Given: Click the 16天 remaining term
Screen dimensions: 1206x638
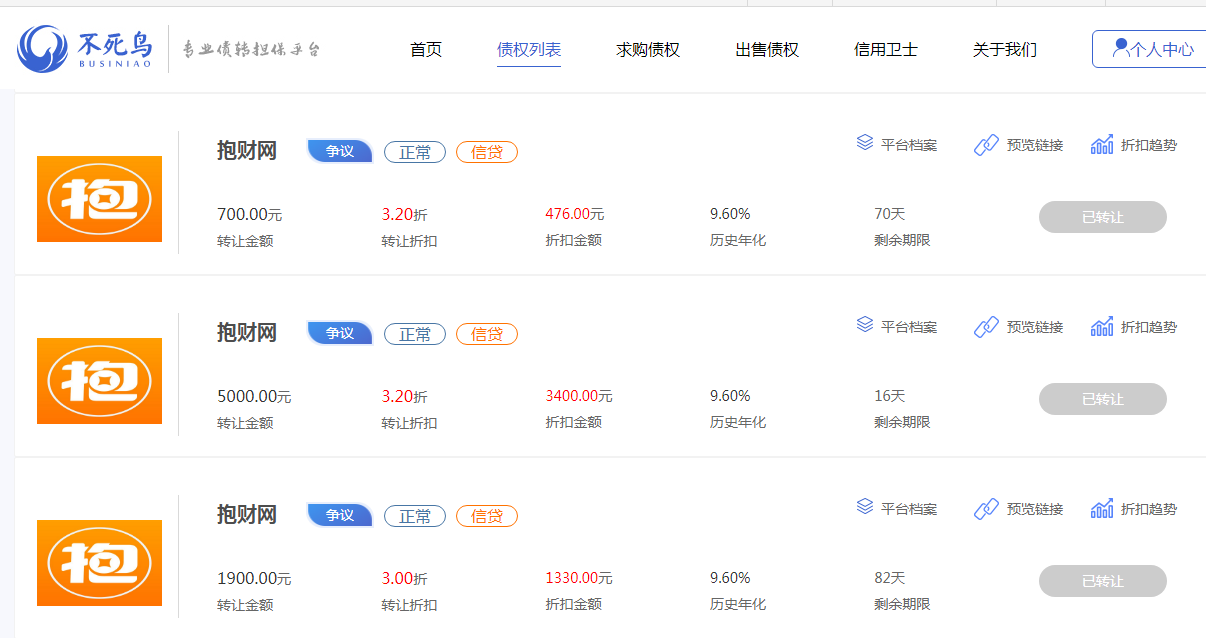Looking at the screenshot, I should click(x=889, y=396).
